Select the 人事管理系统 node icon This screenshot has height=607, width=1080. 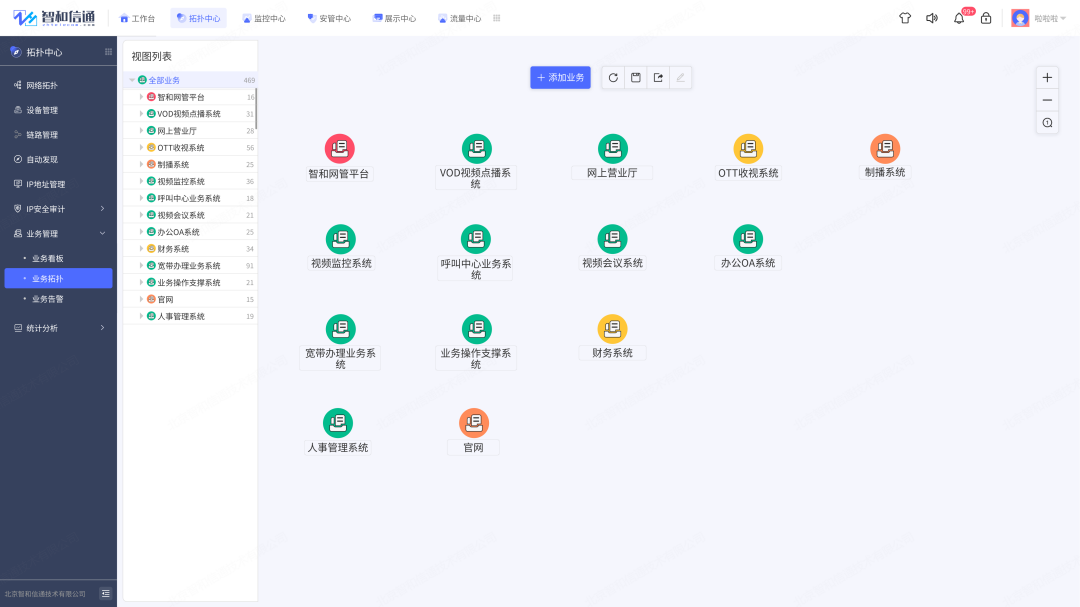tap(338, 423)
